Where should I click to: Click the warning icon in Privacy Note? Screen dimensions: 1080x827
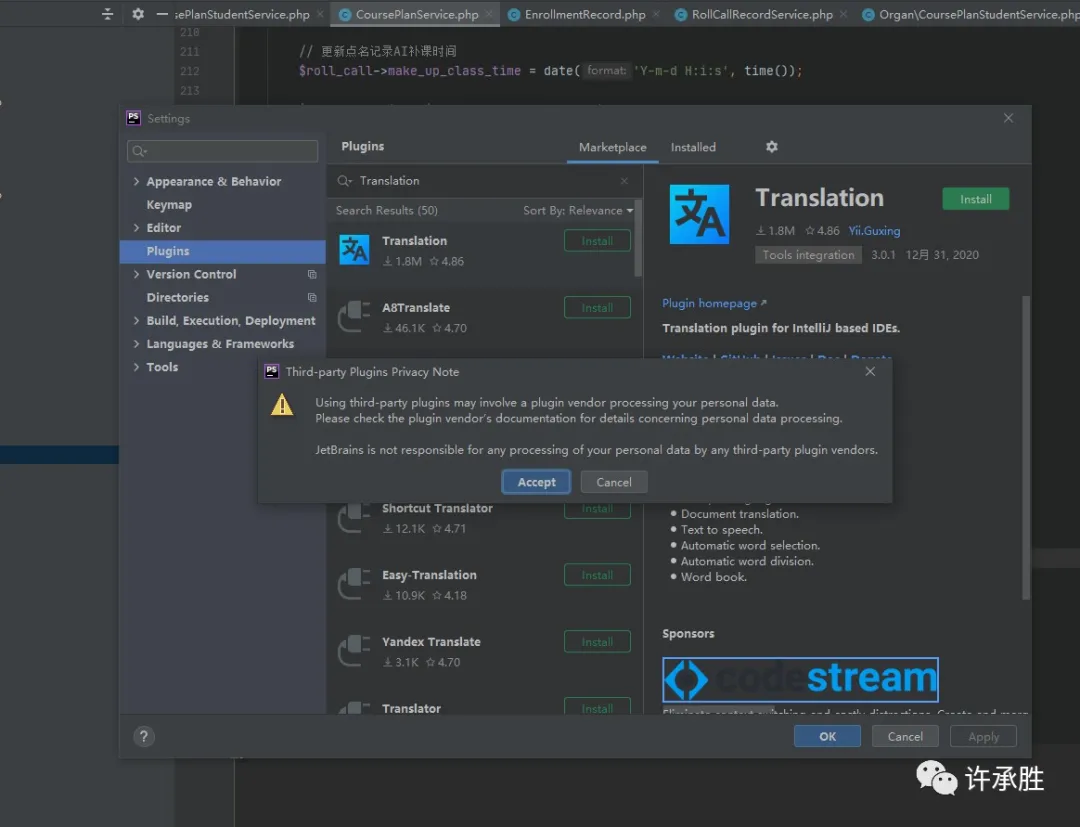[282, 404]
